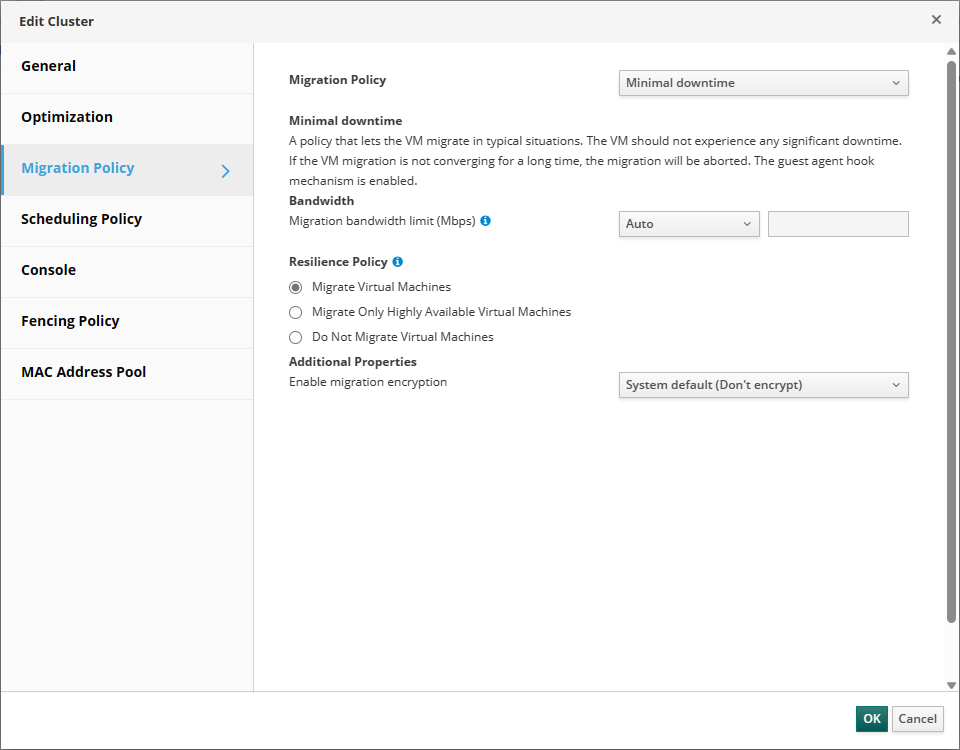The width and height of the screenshot is (960, 750).
Task: Confirm changes with the OK button
Action: coord(871,719)
